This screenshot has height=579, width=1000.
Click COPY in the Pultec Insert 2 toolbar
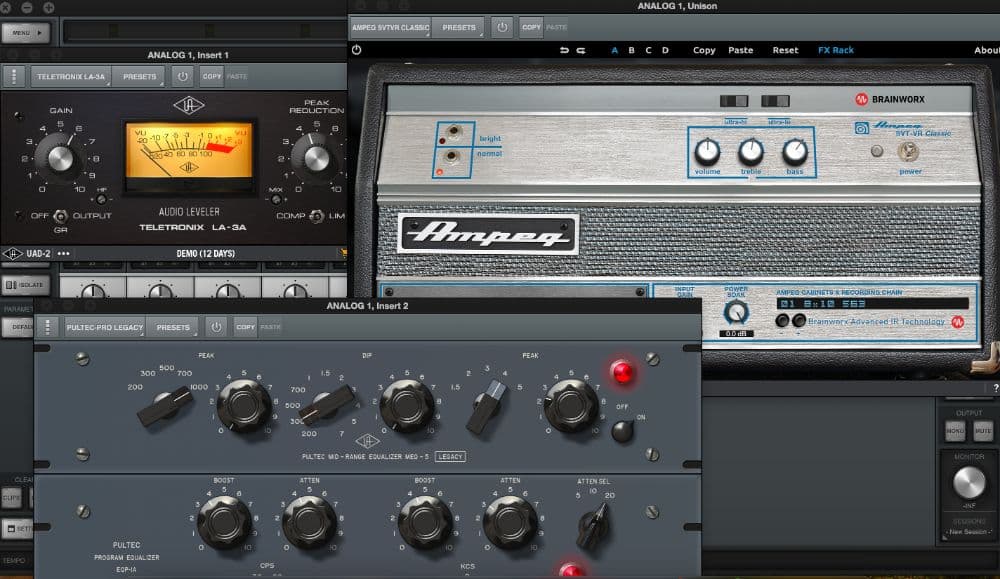pyautogui.click(x=246, y=327)
